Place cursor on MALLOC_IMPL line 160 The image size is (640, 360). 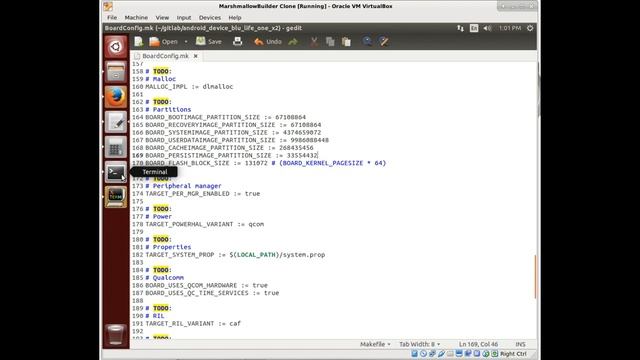click(x=189, y=87)
